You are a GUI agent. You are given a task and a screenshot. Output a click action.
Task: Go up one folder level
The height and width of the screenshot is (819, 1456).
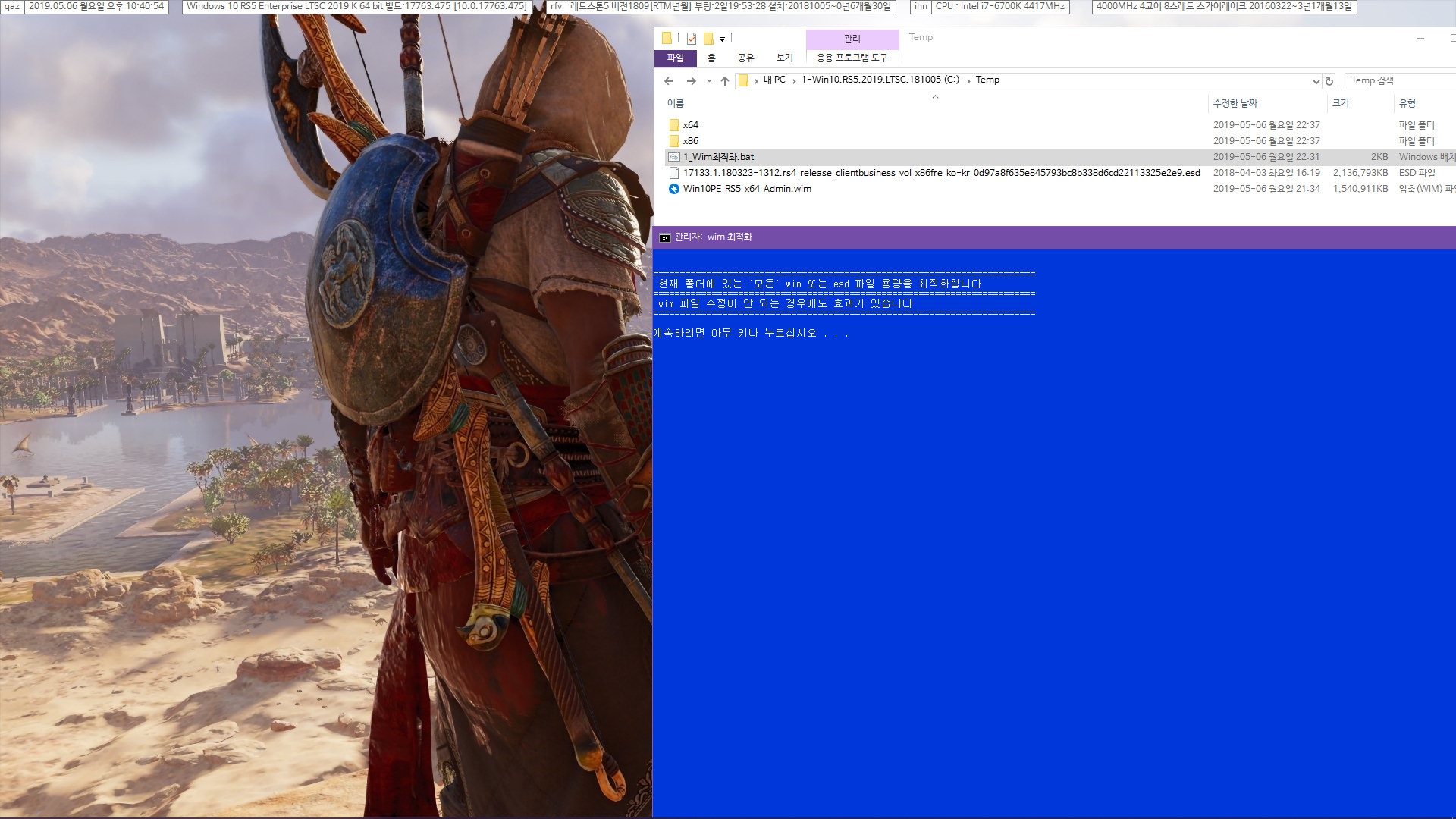pos(725,81)
